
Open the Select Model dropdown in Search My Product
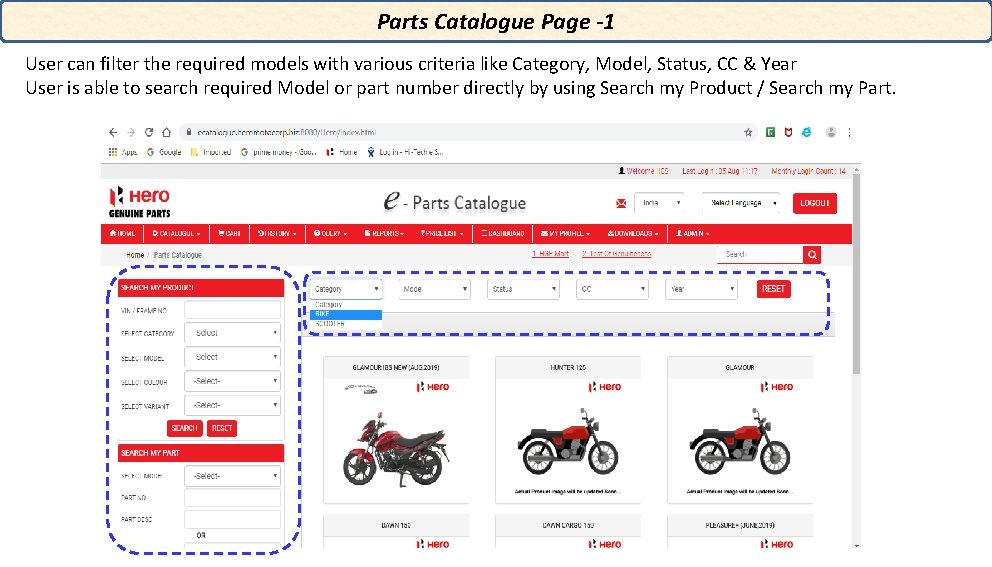point(232,357)
